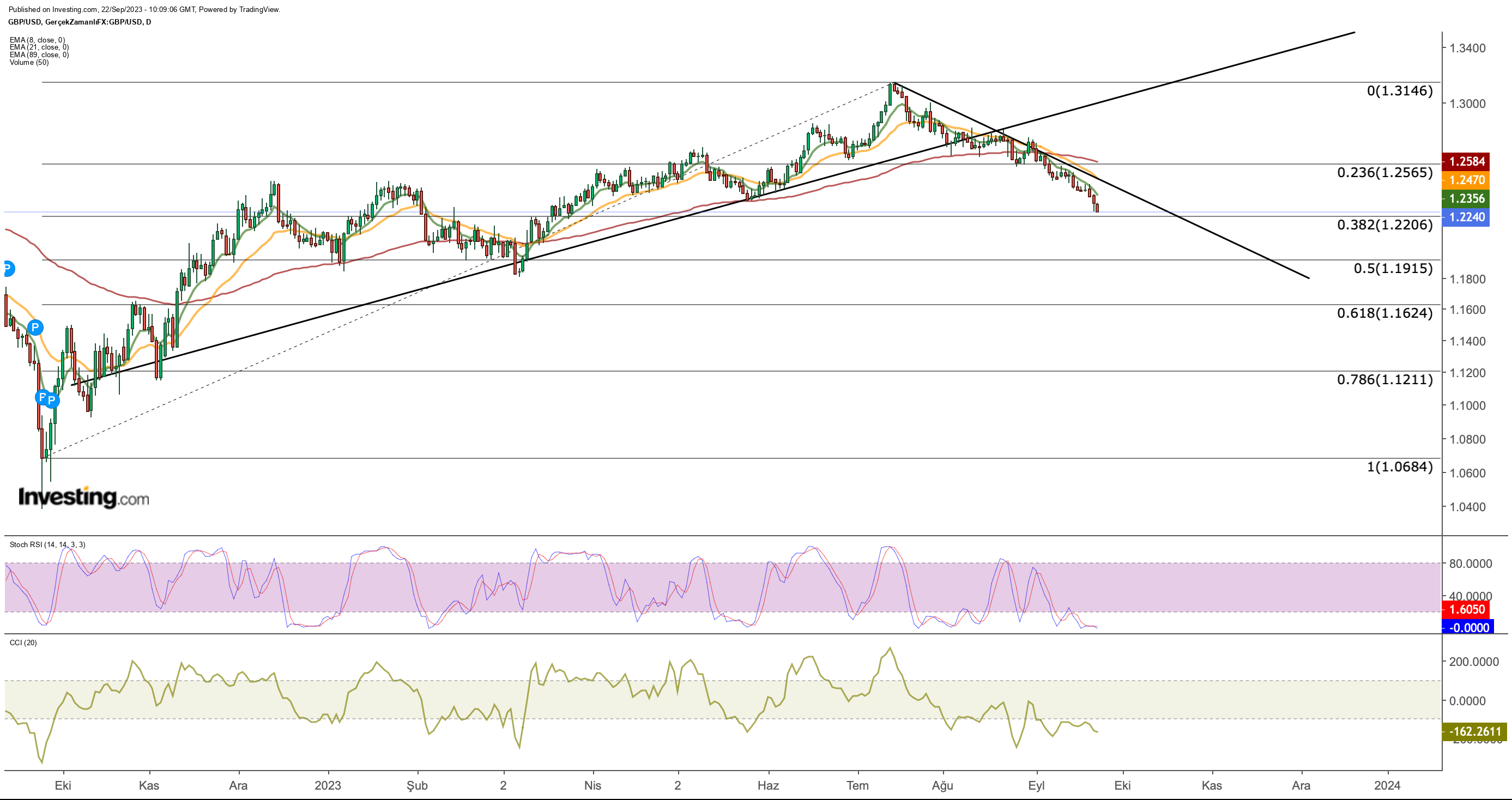
Task: Click the 1.2584 dark red price tag
Action: tap(1466, 161)
